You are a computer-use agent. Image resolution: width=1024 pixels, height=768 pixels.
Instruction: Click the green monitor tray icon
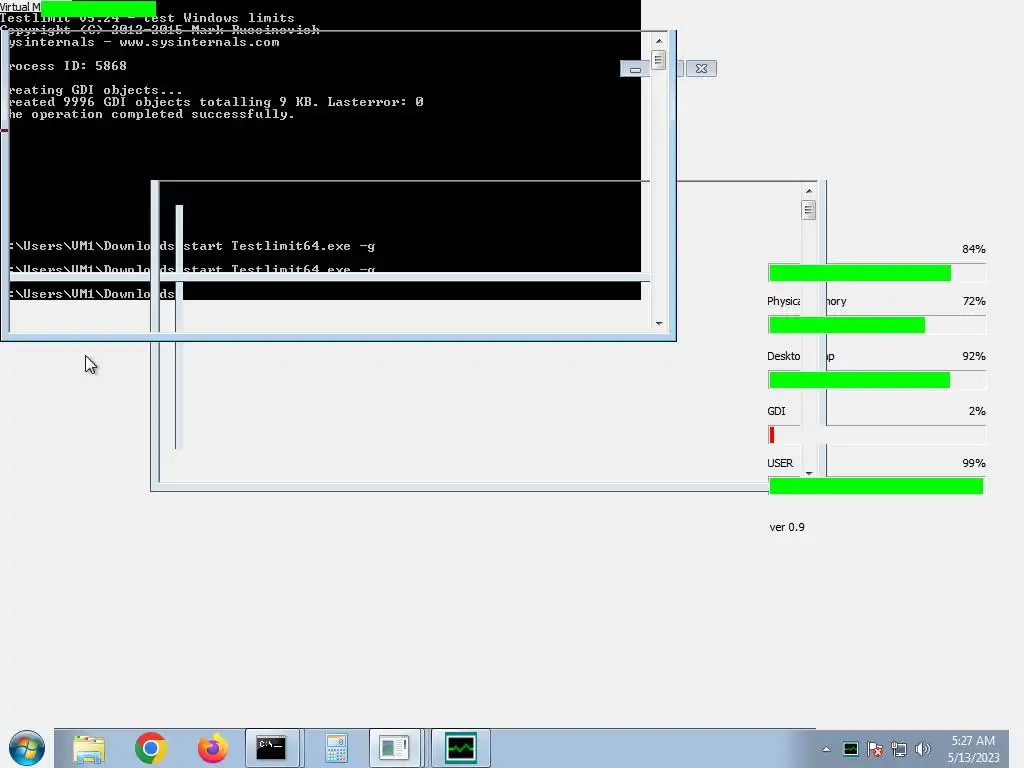pyautogui.click(x=850, y=749)
